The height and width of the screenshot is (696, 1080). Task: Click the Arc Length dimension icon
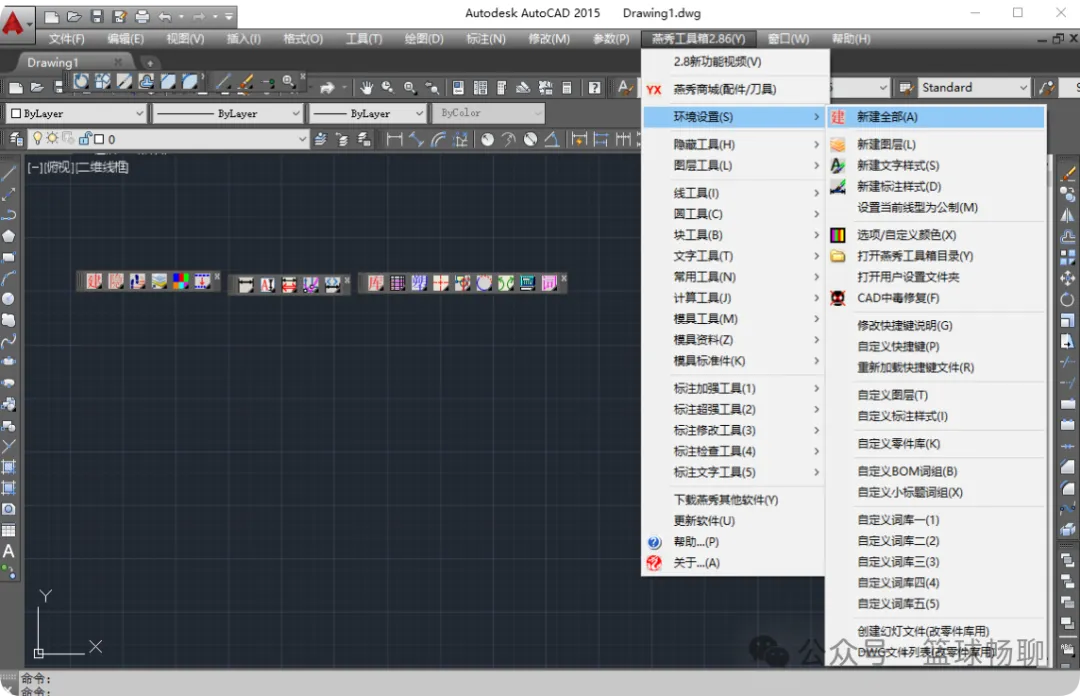(x=439, y=139)
